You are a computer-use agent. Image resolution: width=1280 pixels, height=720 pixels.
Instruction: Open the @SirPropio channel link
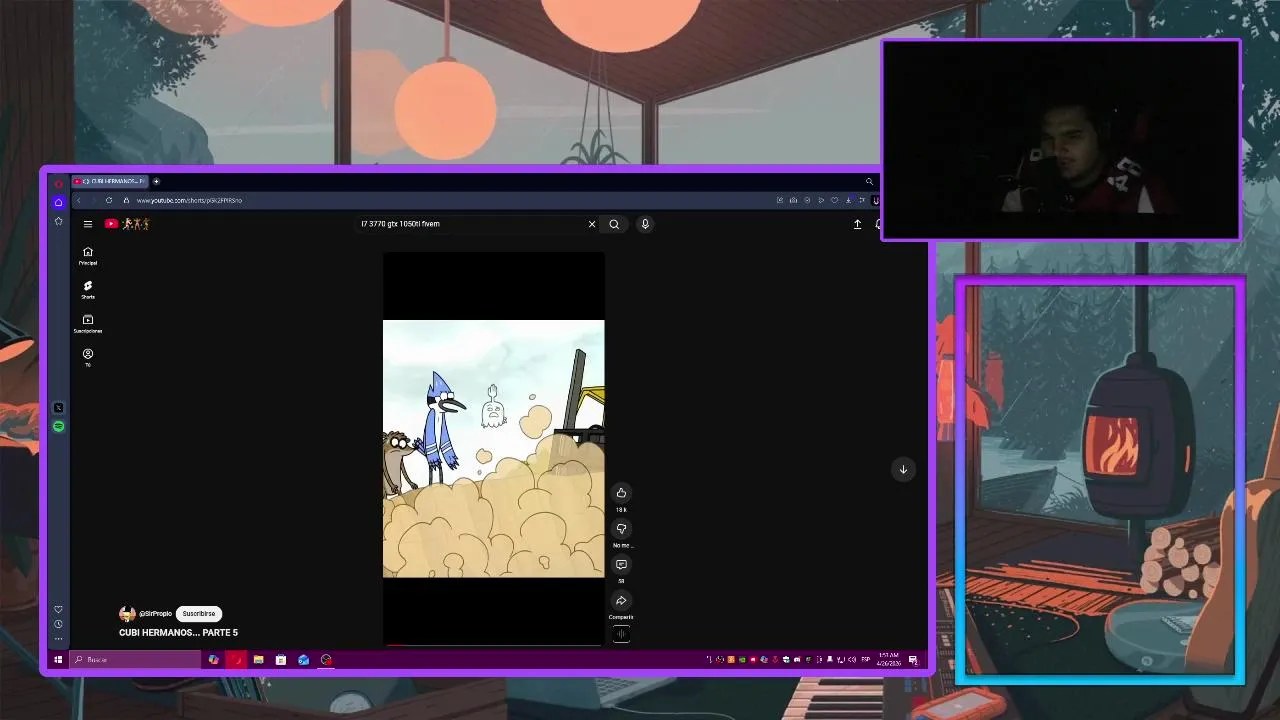(155, 614)
